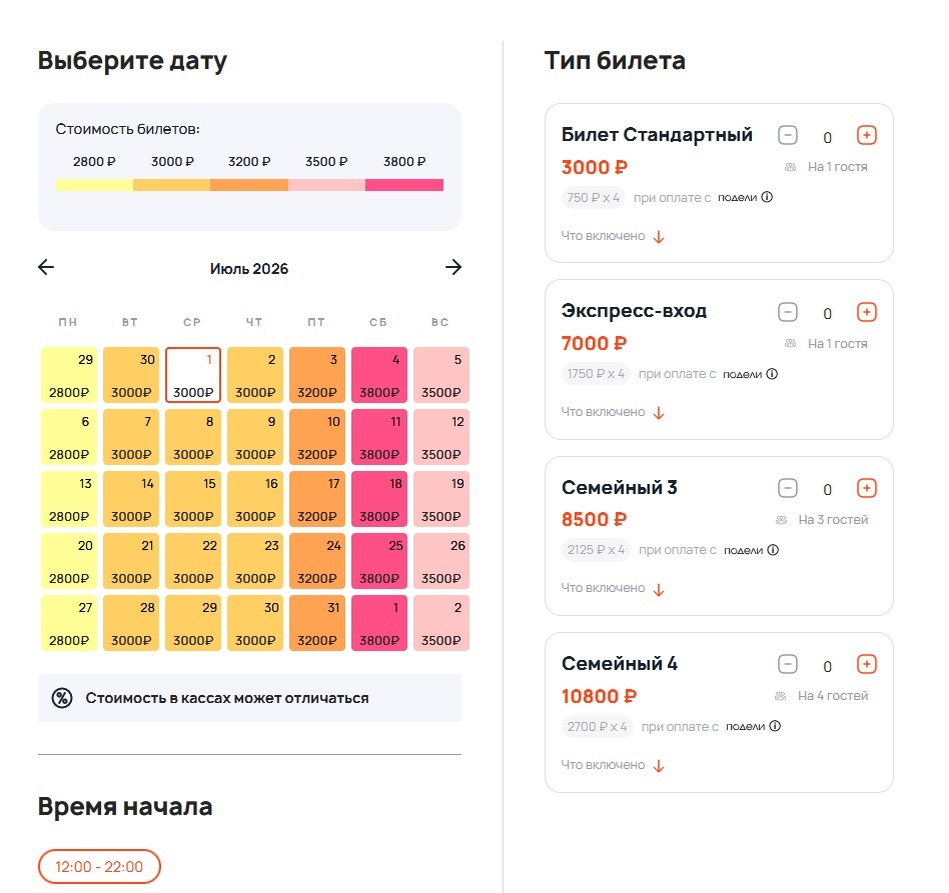The width and height of the screenshot is (949, 893).
Task: Decrease Семейный 3 quantity with minus
Action: tap(787, 488)
